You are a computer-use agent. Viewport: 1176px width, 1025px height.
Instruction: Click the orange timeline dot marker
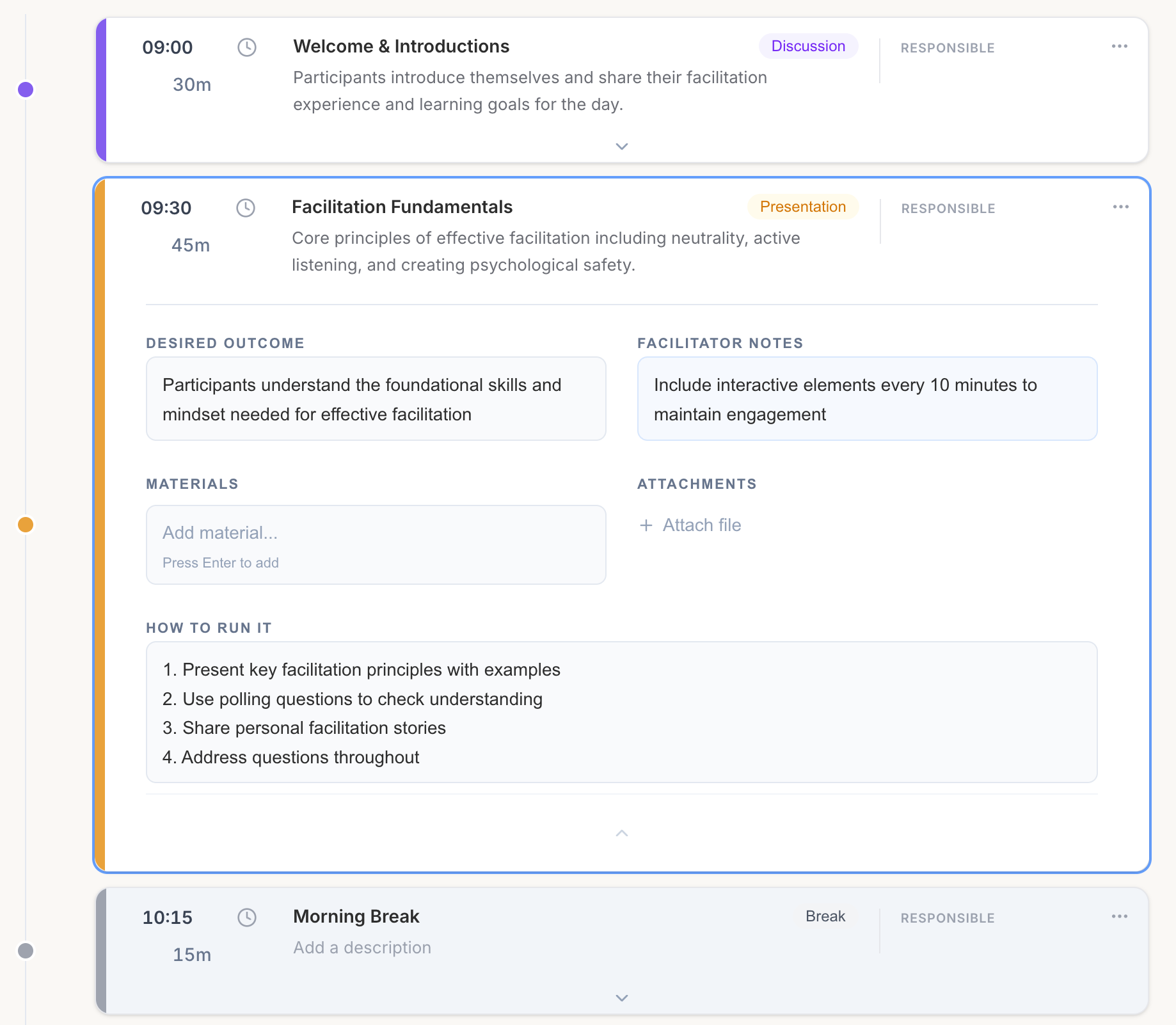click(x=26, y=525)
